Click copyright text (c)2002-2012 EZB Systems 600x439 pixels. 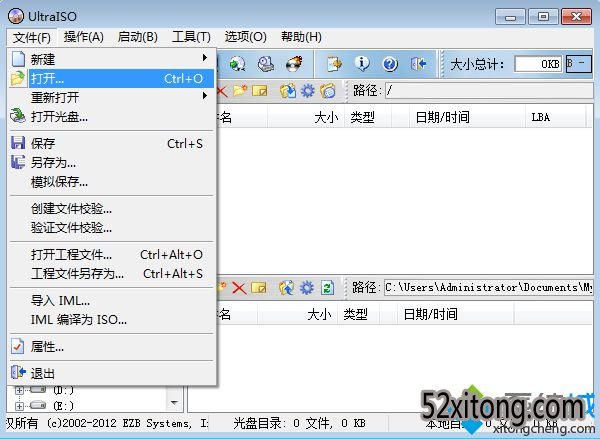point(119,423)
